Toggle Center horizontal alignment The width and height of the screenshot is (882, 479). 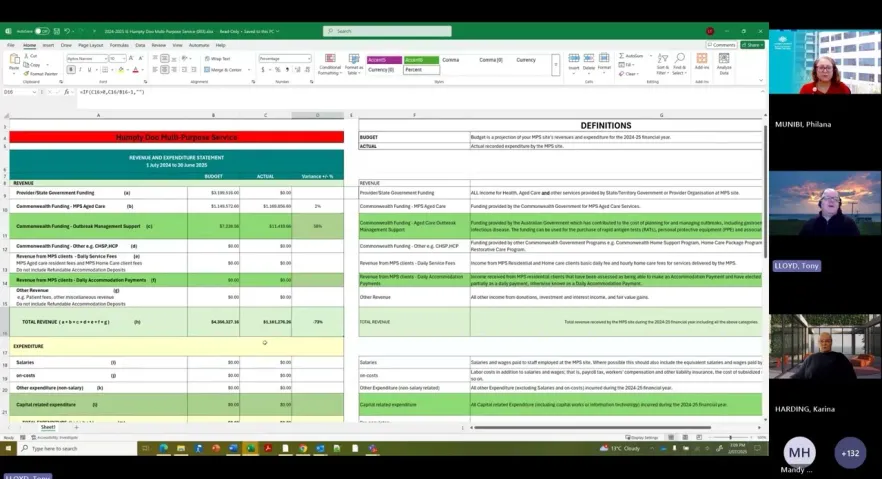pos(164,70)
